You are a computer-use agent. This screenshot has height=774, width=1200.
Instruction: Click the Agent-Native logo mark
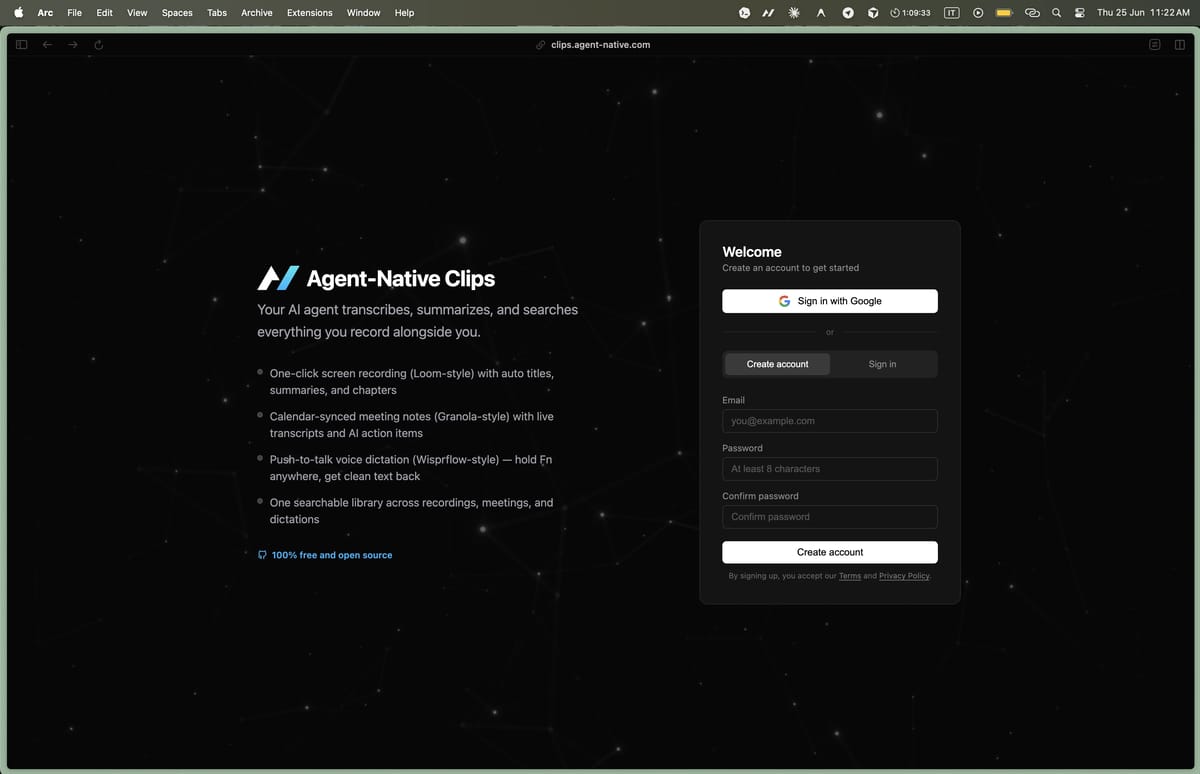[x=278, y=278]
